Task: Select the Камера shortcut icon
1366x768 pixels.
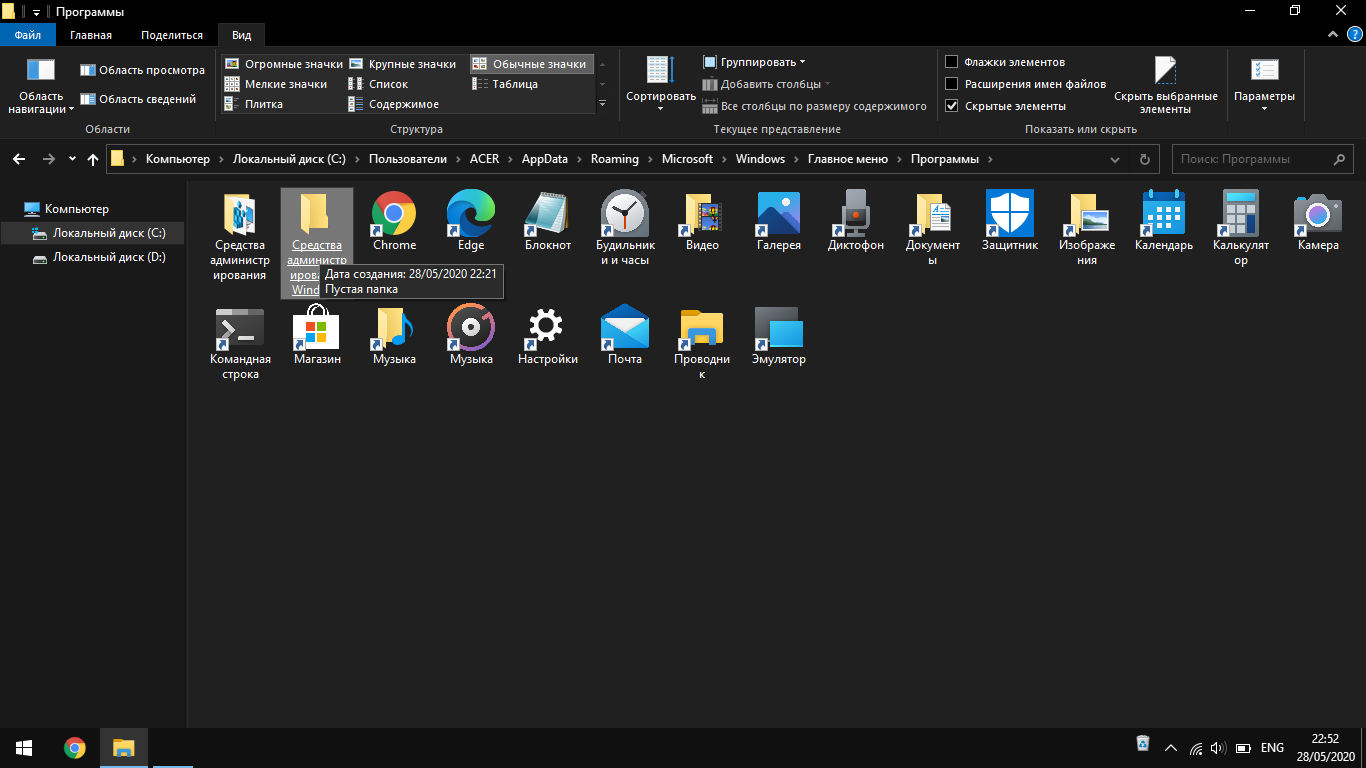Action: click(1318, 221)
